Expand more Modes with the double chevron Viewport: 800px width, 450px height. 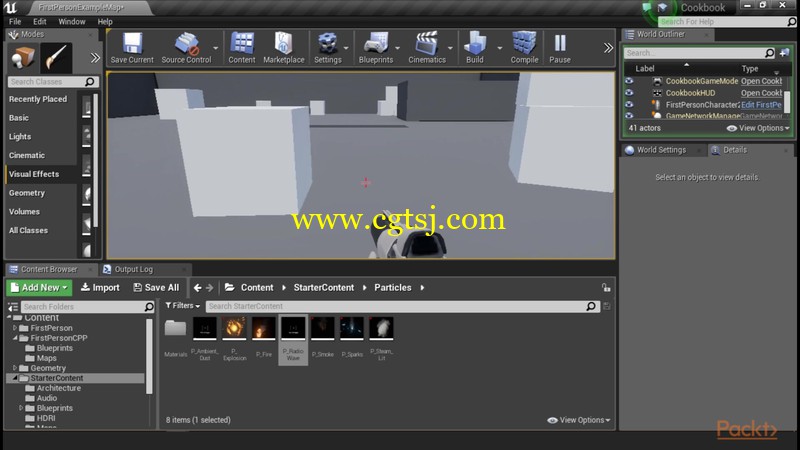click(95, 58)
